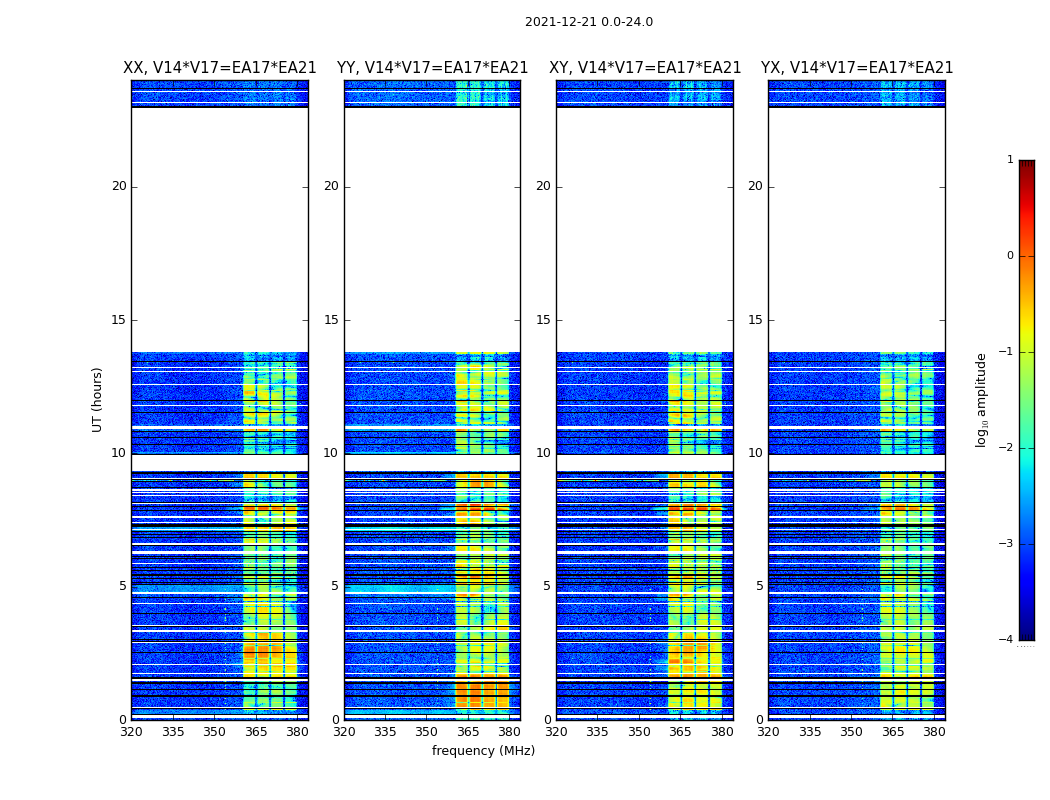
Task: Click the log10 amplitude colorbar label
Action: pyautogui.click(x=981, y=400)
